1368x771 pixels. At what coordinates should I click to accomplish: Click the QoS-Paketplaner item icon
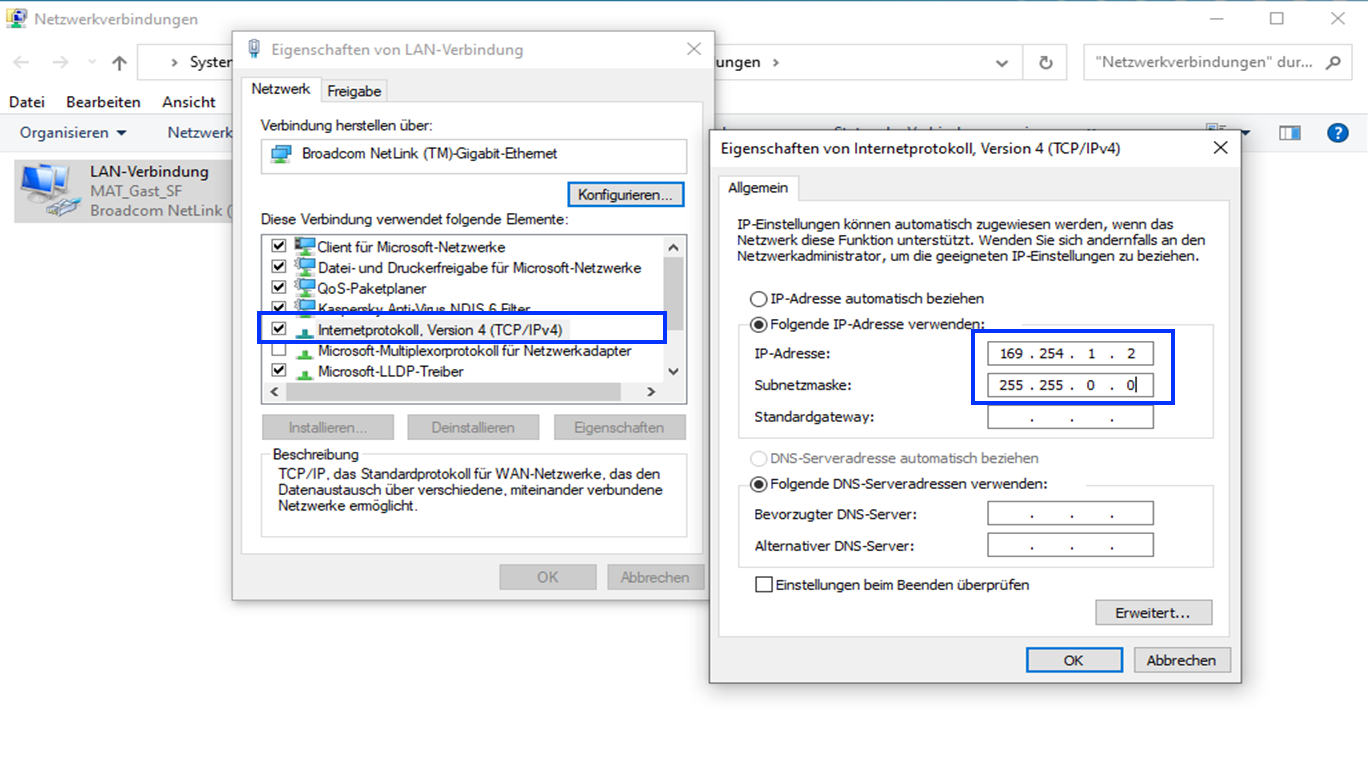coord(304,288)
